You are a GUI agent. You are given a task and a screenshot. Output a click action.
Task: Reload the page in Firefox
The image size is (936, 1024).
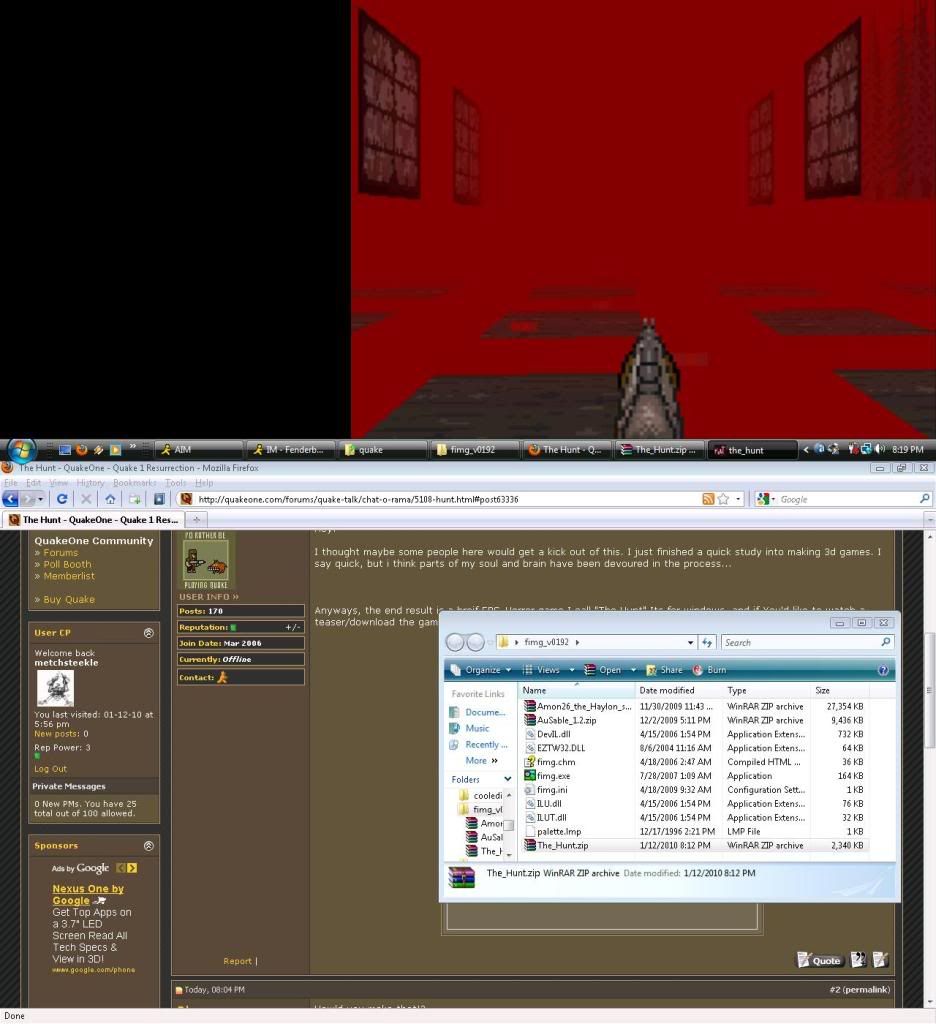pos(62,499)
